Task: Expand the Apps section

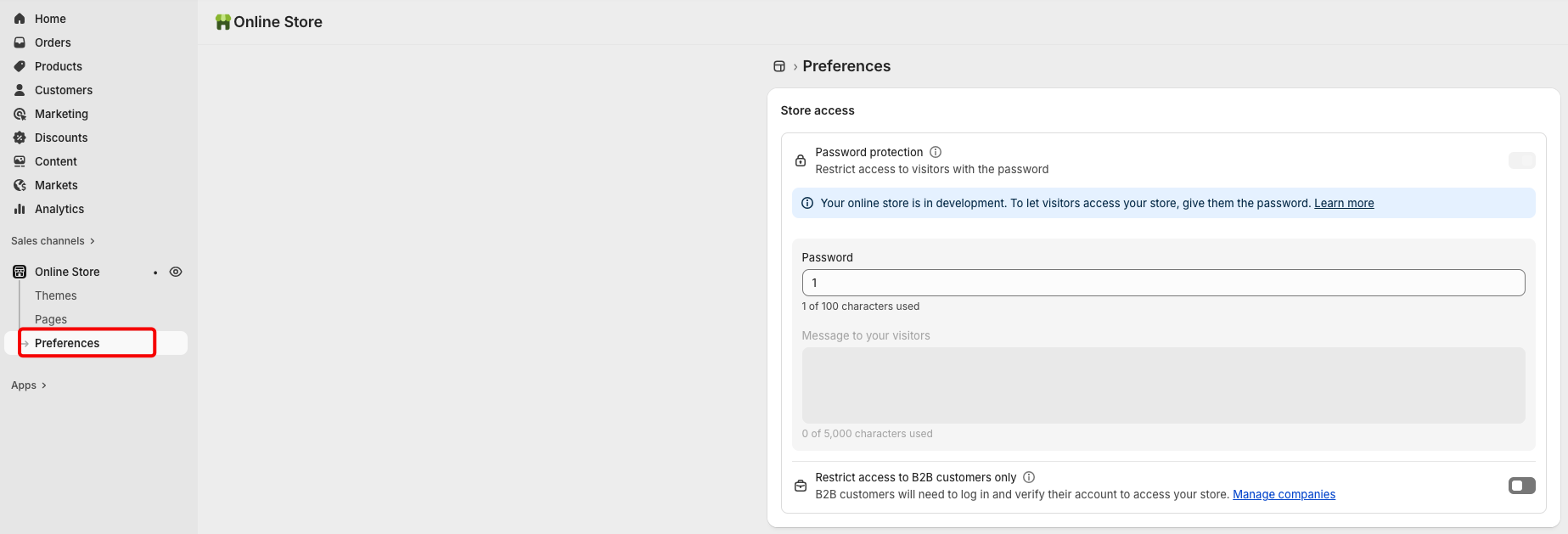Action: [x=29, y=385]
